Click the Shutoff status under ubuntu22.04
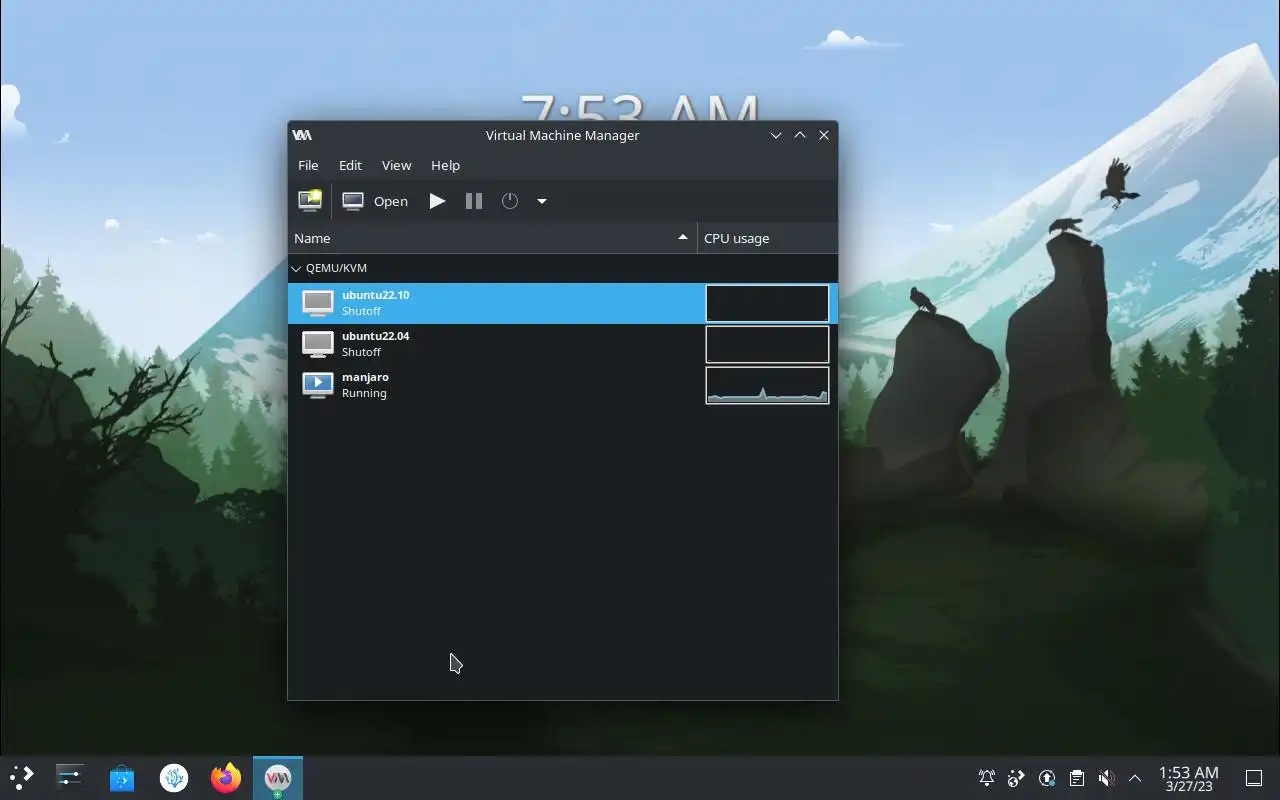1280x800 pixels. [x=361, y=352]
